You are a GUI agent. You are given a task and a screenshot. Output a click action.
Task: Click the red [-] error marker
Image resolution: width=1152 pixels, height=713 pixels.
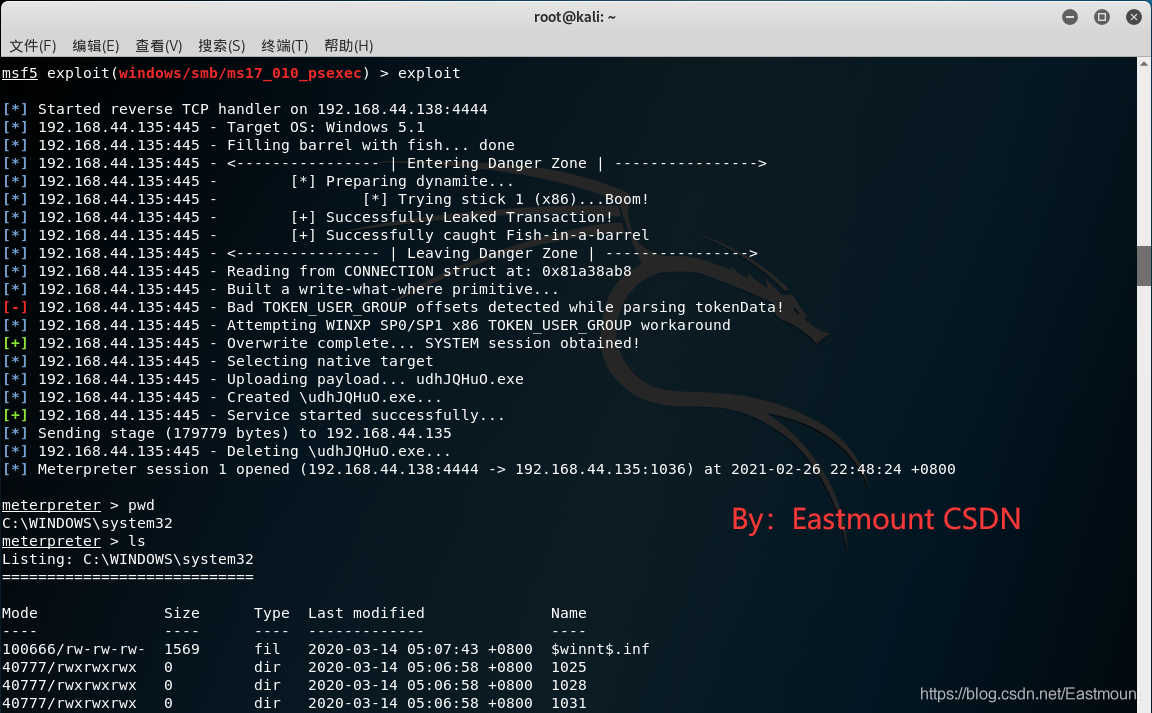pos(15,307)
